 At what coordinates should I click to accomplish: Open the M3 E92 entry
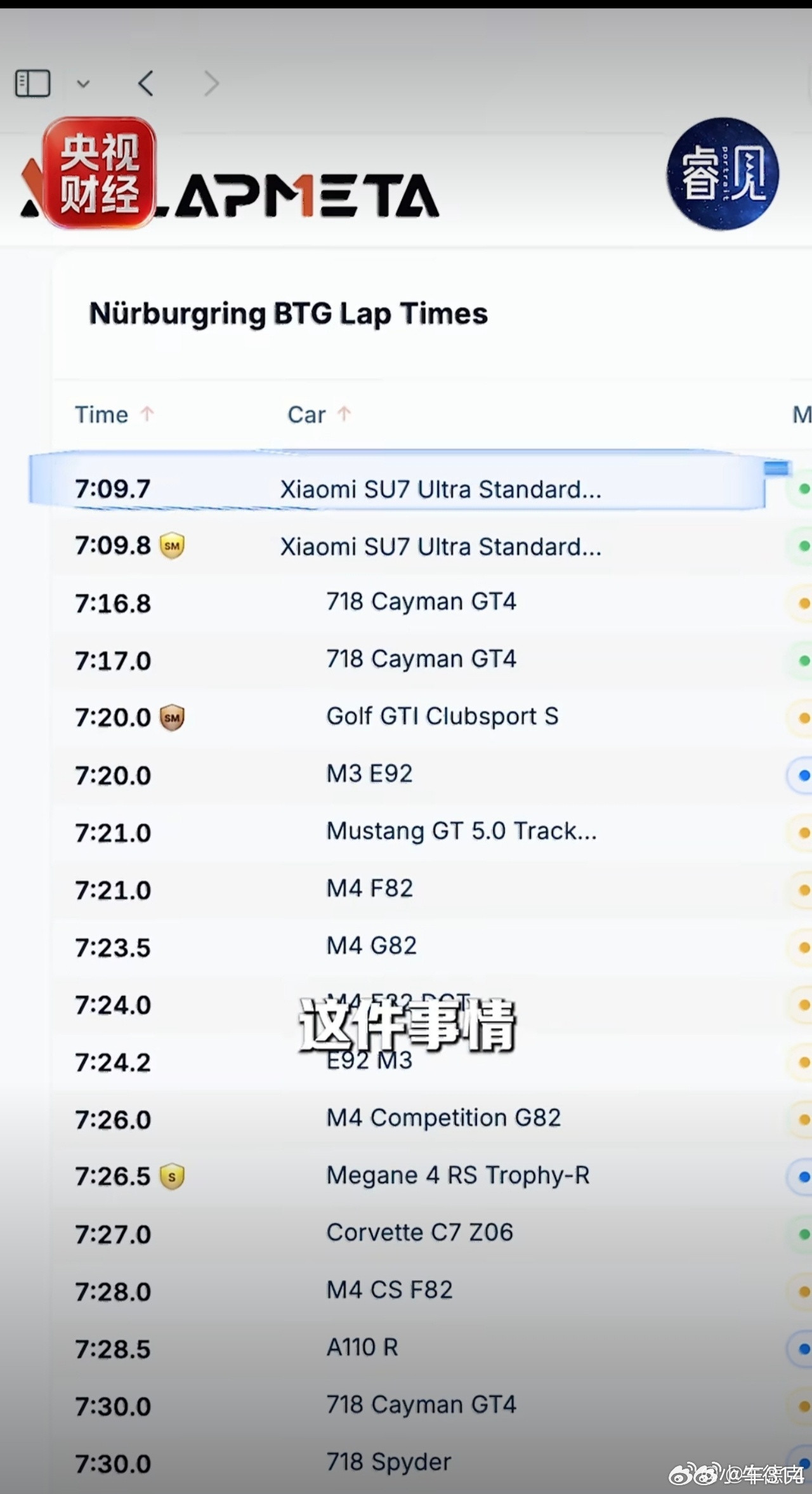(369, 773)
